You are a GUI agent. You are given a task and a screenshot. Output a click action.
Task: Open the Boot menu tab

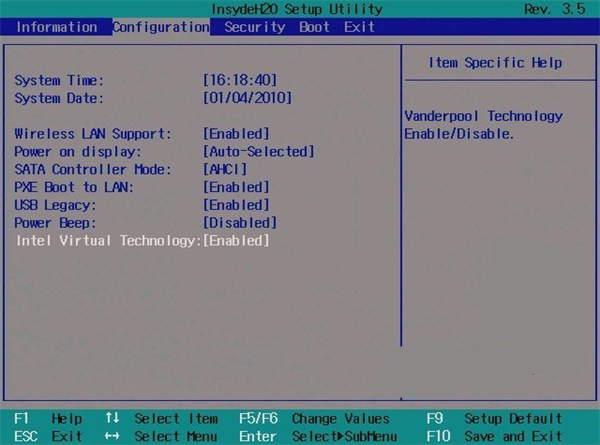click(315, 27)
